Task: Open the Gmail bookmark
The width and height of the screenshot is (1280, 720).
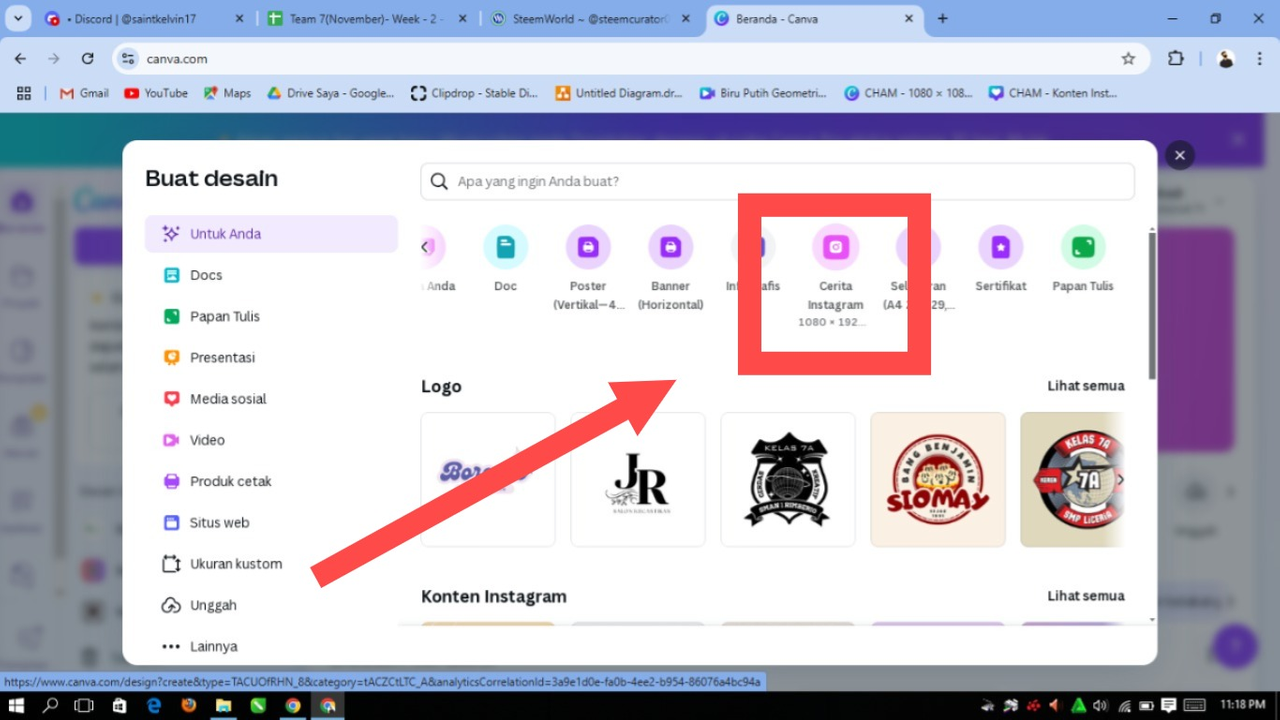Action: pyautogui.click(x=84, y=93)
